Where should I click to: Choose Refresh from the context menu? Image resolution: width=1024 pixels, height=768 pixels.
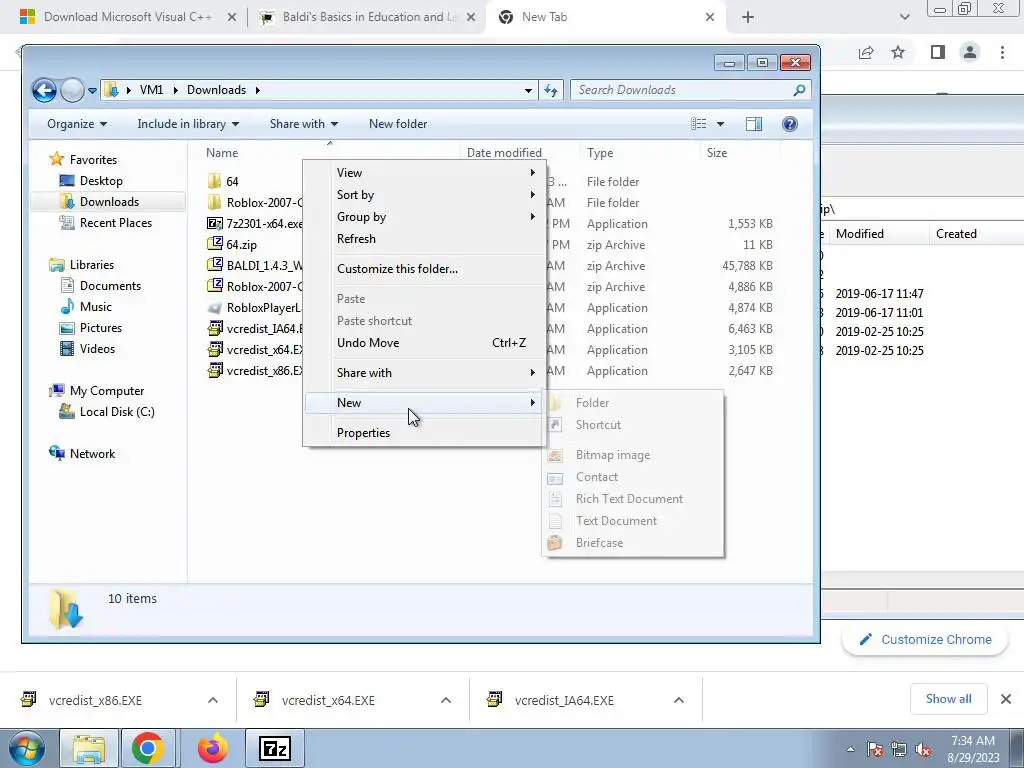pos(424,239)
